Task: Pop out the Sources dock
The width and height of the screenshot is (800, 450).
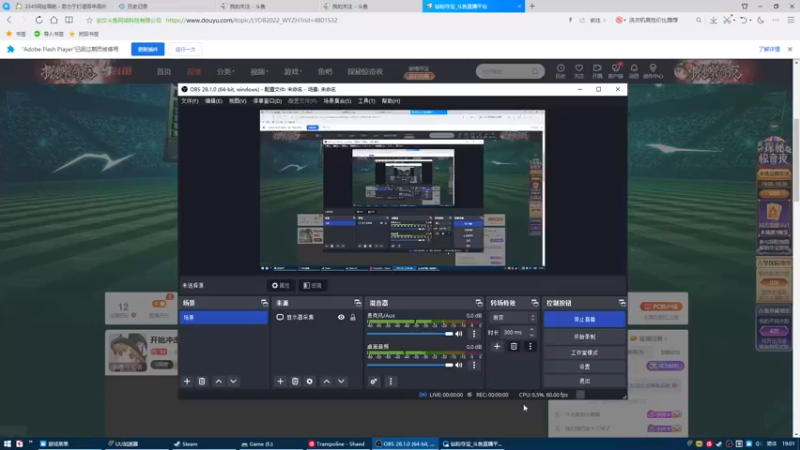Action: coord(357,303)
